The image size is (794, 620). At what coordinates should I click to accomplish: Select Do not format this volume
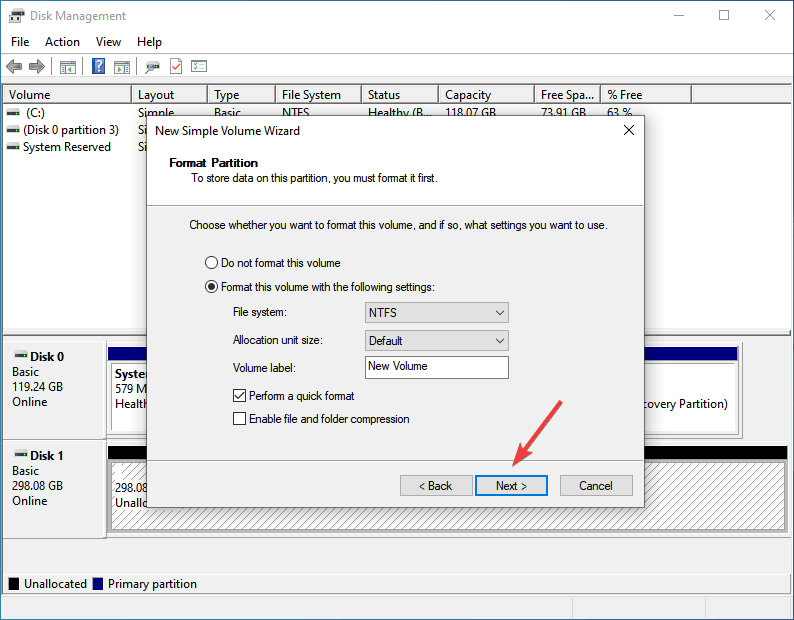click(211, 262)
